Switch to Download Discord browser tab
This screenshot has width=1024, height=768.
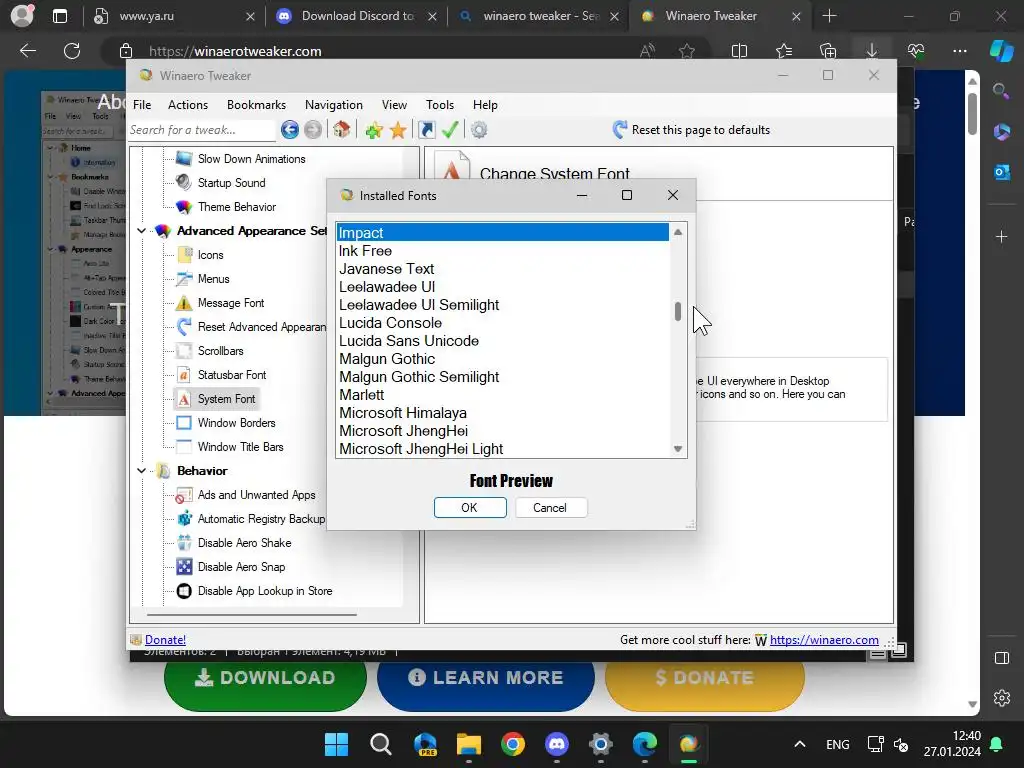click(x=357, y=16)
